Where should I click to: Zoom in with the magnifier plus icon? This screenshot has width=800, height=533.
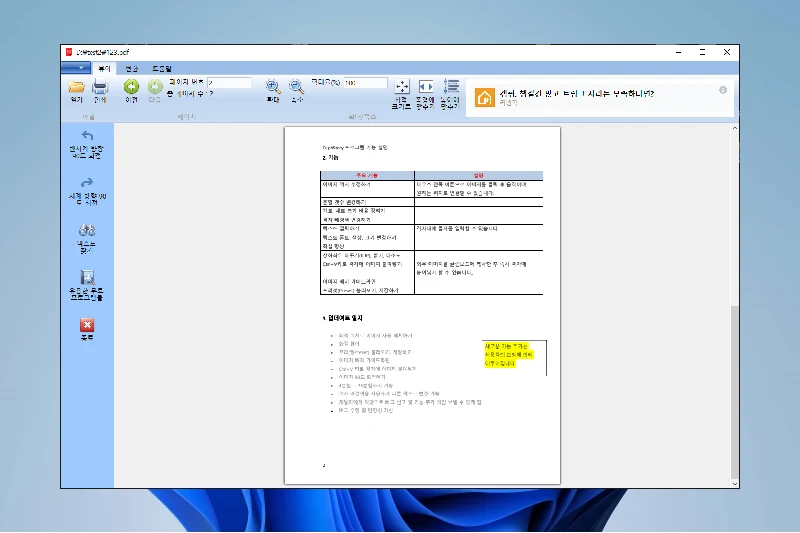273,91
